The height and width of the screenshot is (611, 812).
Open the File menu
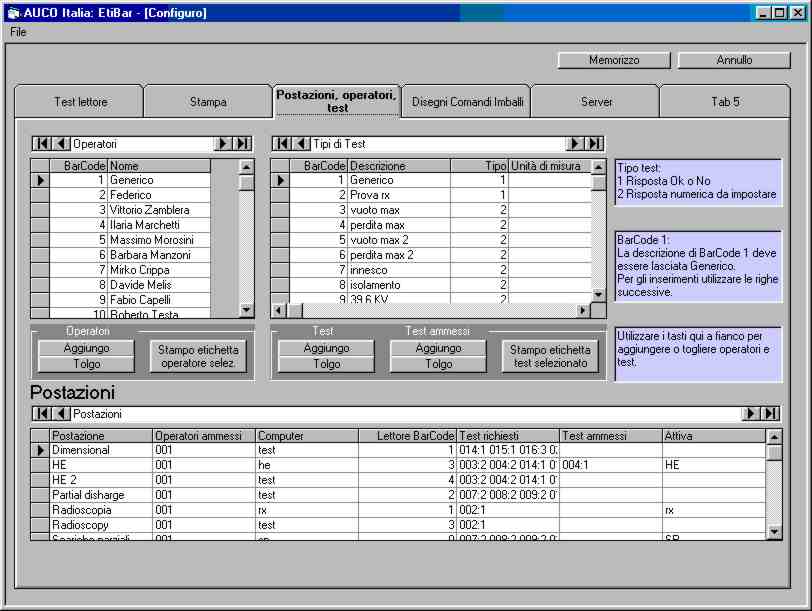(18, 32)
